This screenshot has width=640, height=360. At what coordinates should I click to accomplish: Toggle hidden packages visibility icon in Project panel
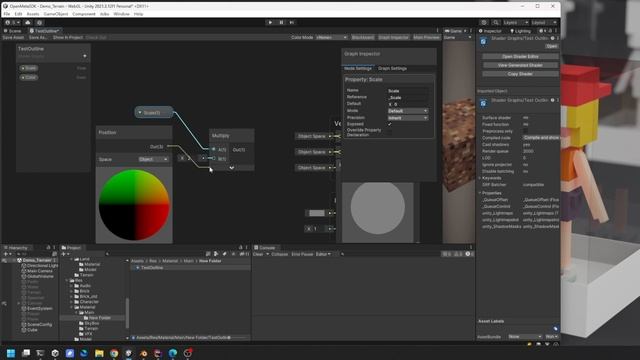point(243,254)
